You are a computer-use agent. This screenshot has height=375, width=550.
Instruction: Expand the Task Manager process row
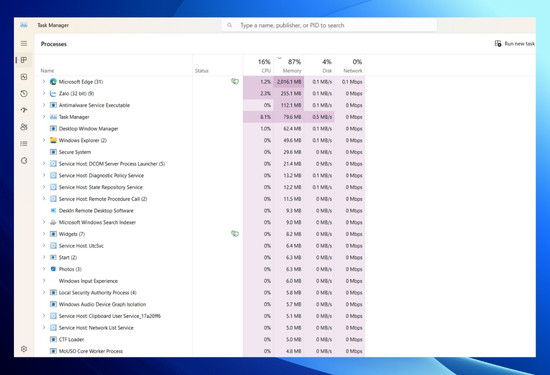pos(44,116)
